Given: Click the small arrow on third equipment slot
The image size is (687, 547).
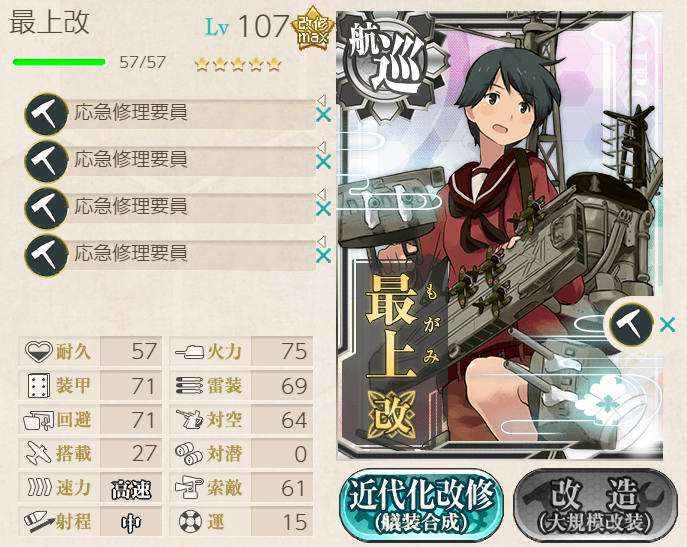Looking at the screenshot, I should pyautogui.click(x=322, y=193).
